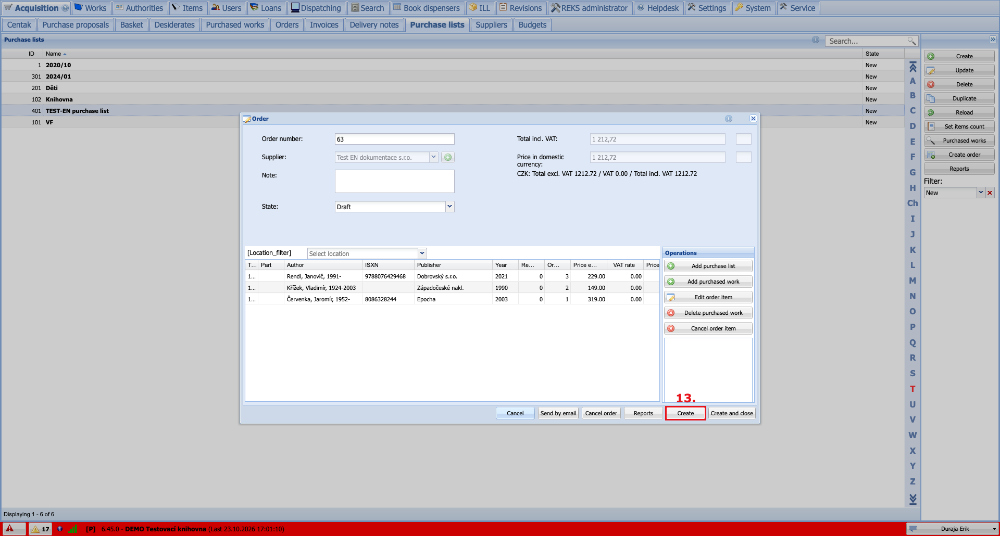The image size is (1000, 536).
Task: Click Cancel order button
Action: (x=601, y=413)
